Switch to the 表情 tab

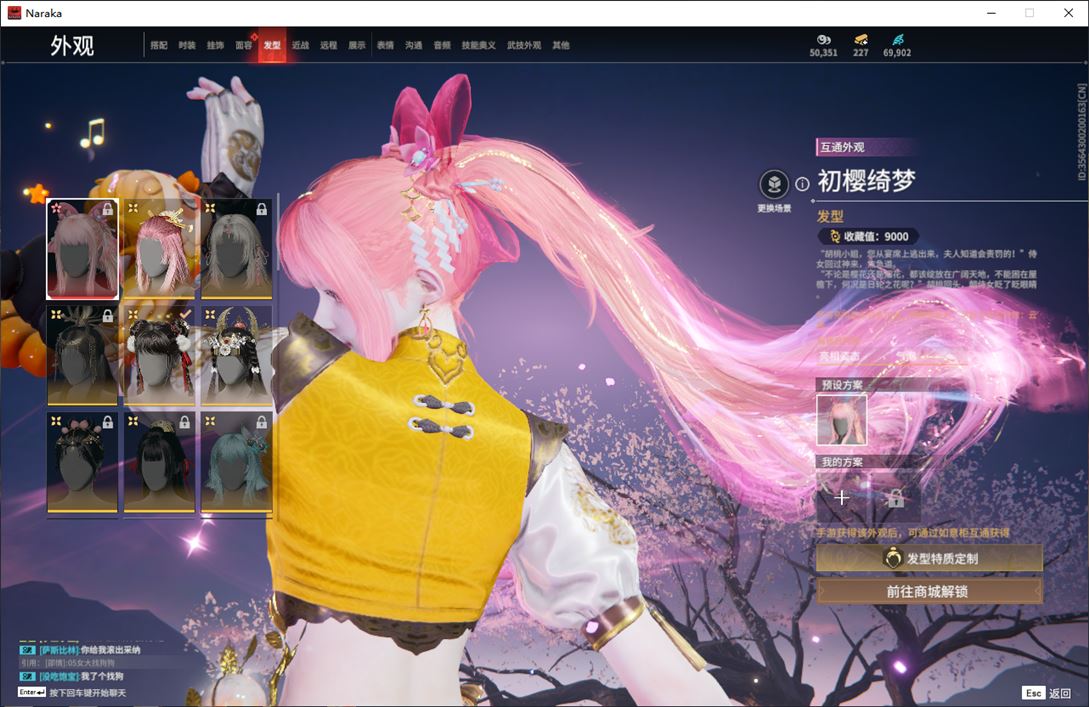(385, 45)
